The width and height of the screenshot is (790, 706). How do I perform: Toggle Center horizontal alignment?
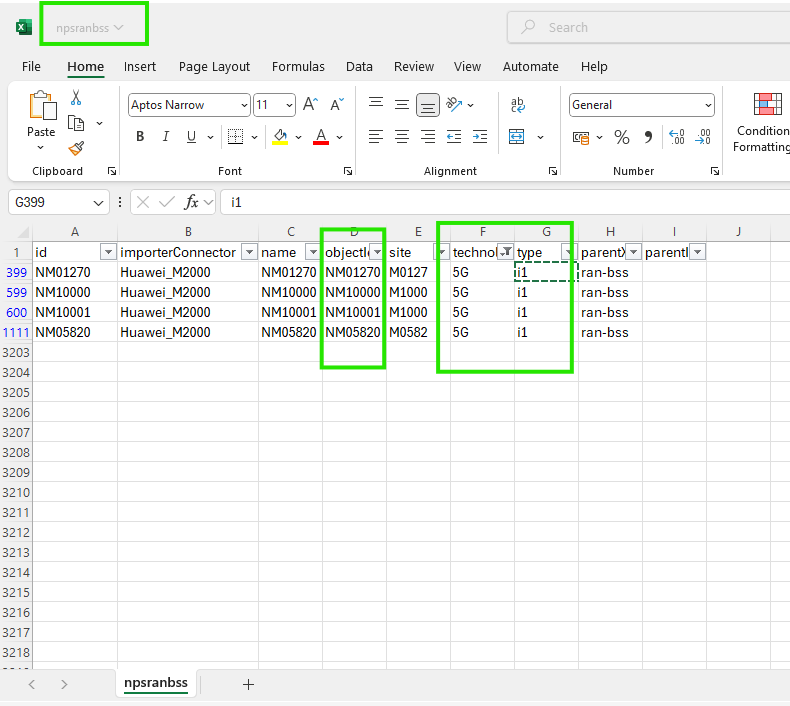click(x=402, y=137)
